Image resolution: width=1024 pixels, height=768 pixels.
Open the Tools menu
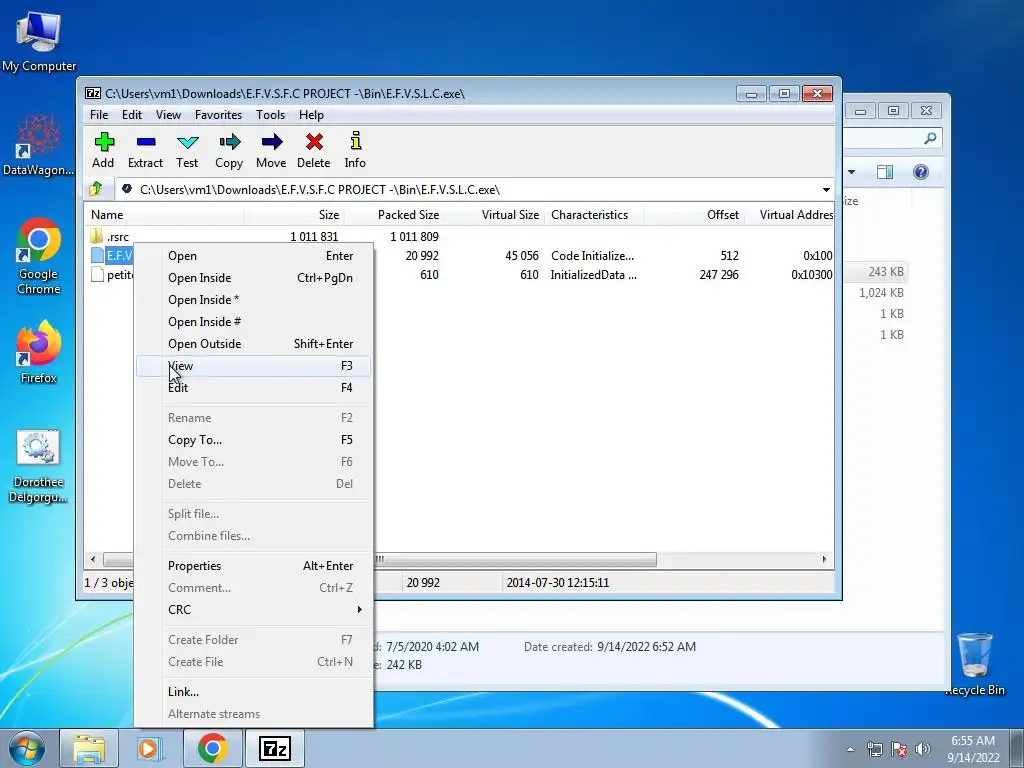[270, 114]
